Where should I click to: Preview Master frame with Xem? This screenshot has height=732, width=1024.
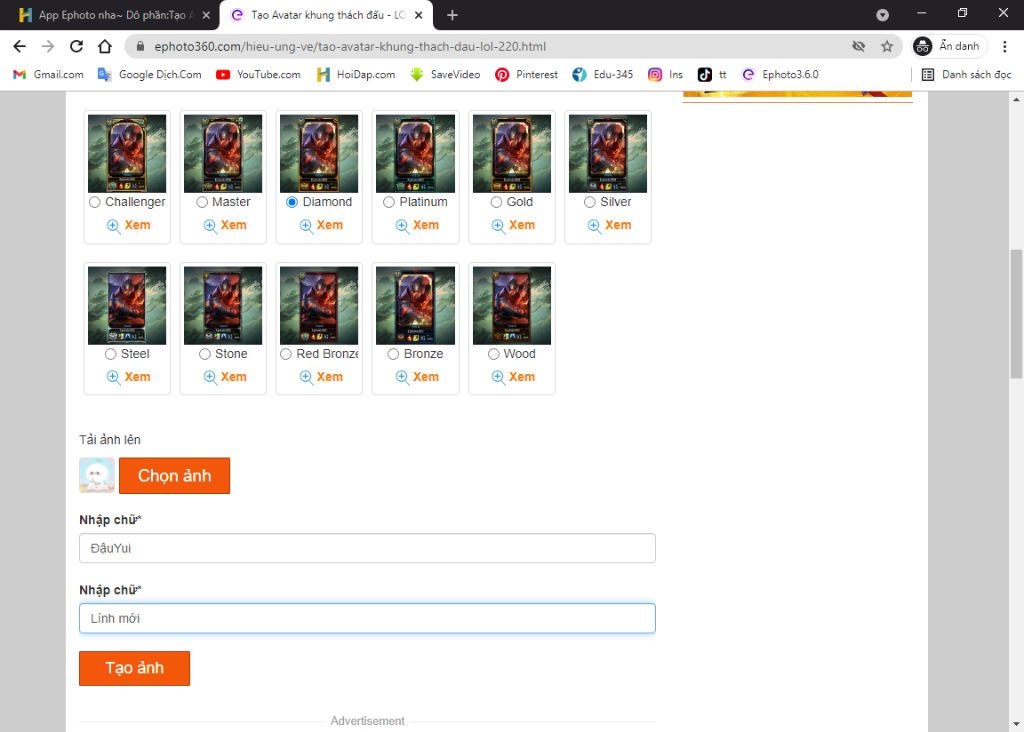pos(225,225)
